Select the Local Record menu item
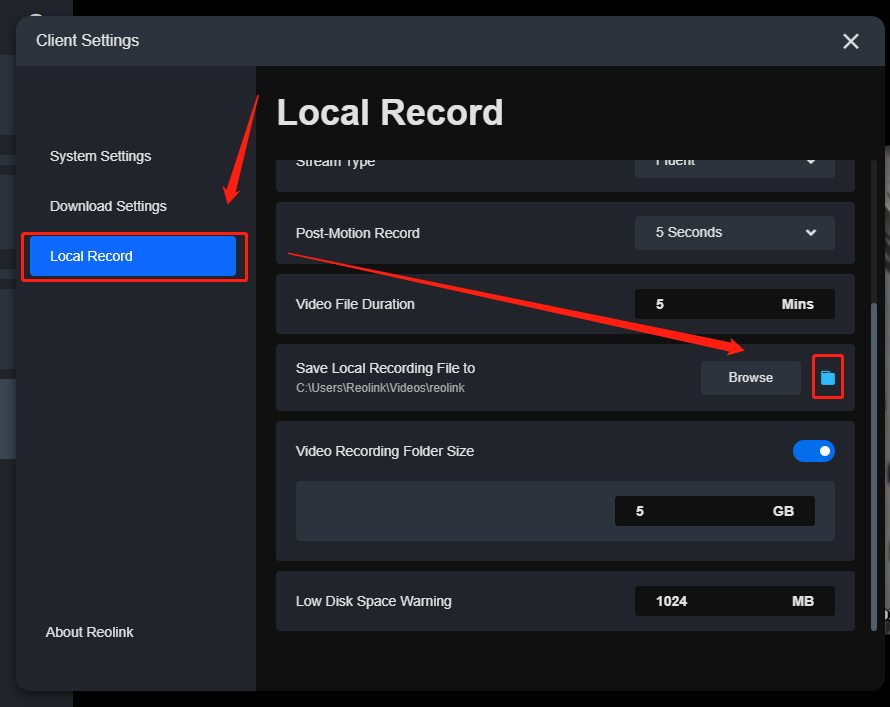Screen dimensions: 890x707 133,256
